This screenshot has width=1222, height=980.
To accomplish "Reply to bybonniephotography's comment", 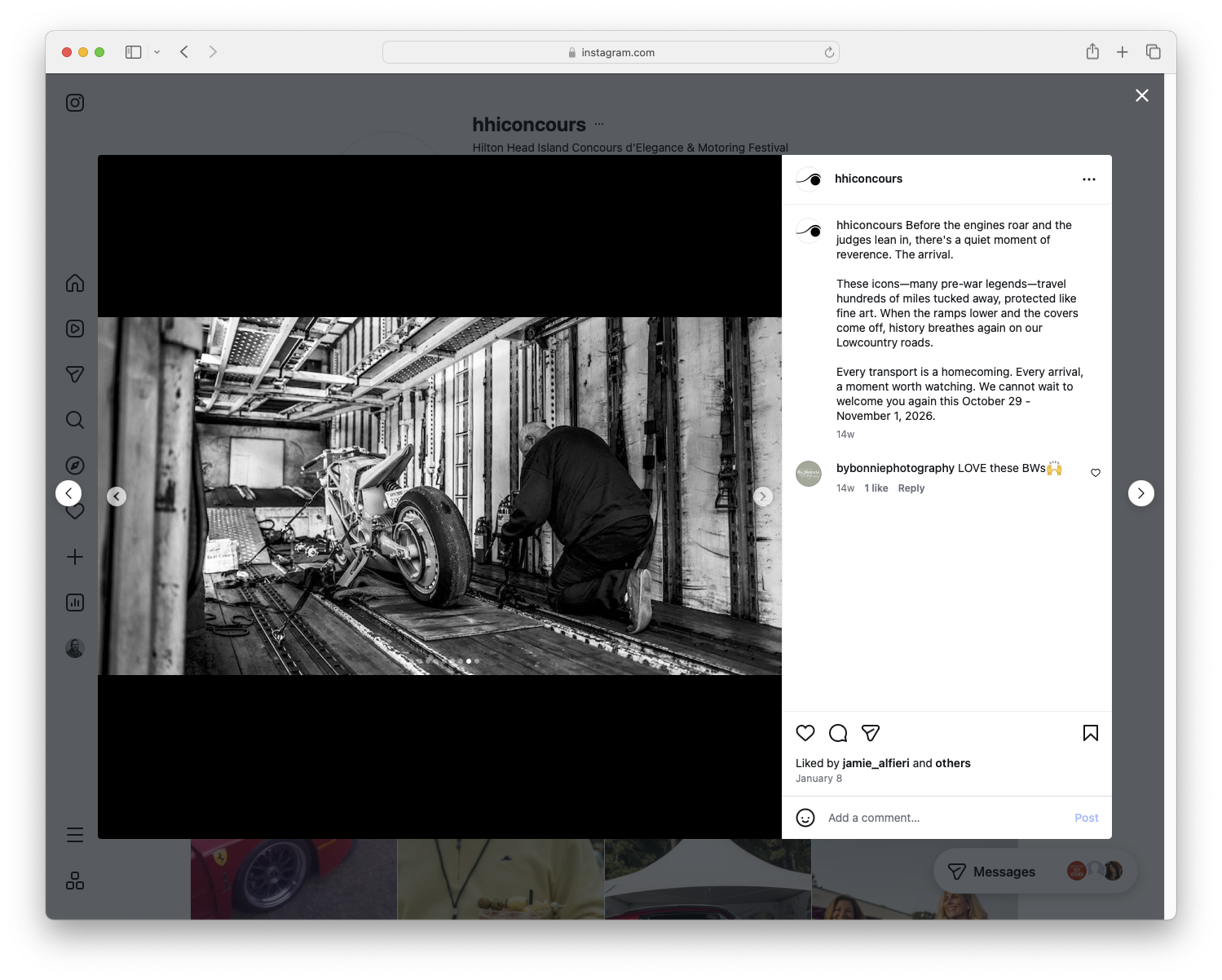I will [911, 488].
